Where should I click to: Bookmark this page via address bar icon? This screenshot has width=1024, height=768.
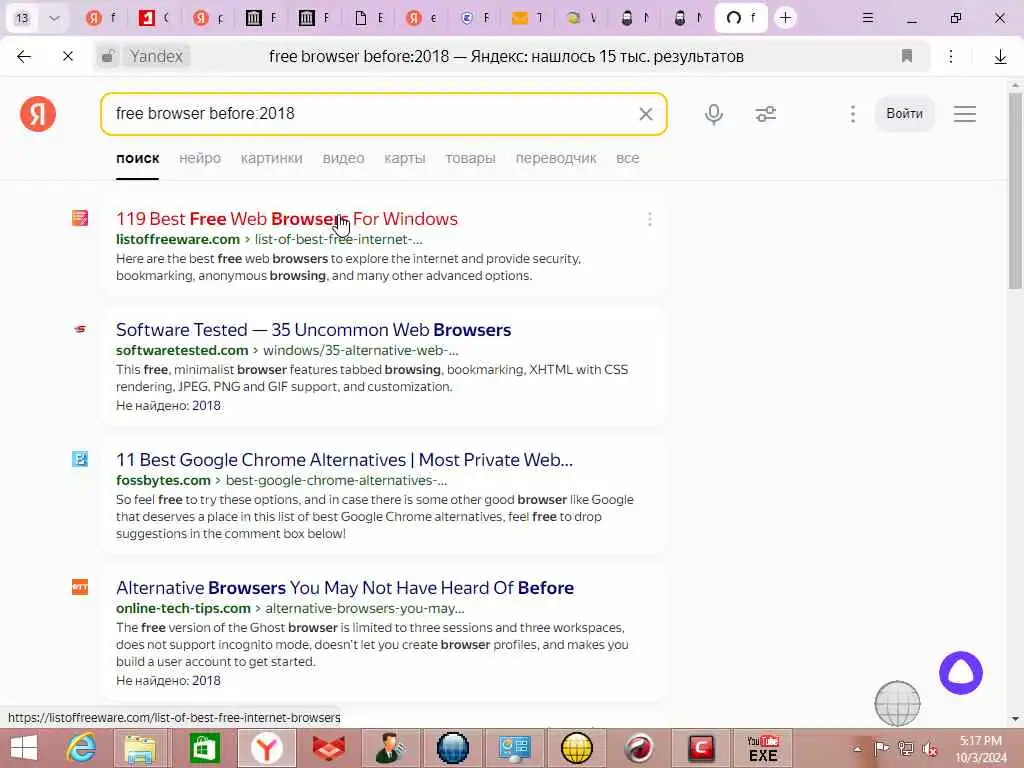[x=906, y=56]
